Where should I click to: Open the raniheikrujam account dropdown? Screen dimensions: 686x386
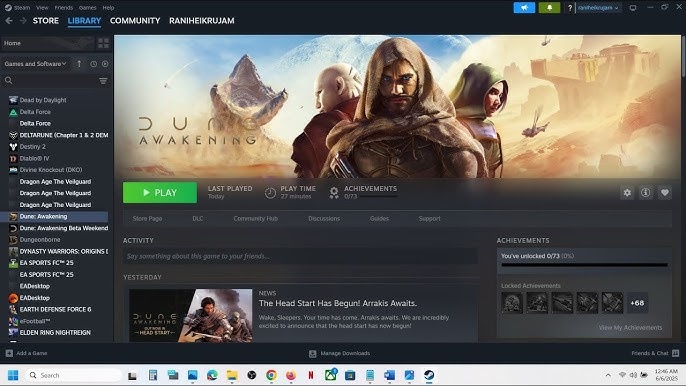(598, 8)
